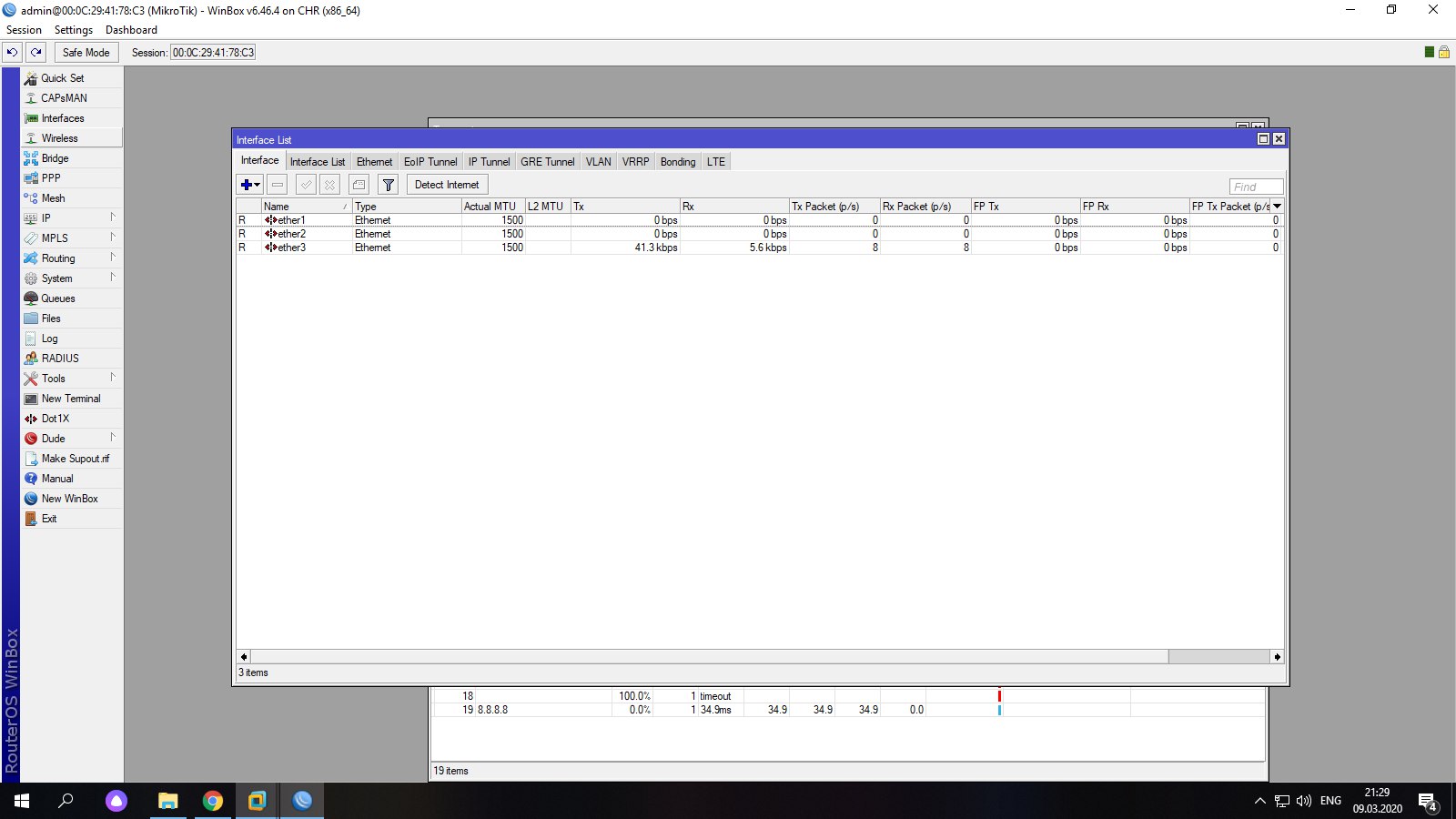
Task: Sort by Name column header
Action: 306,207
